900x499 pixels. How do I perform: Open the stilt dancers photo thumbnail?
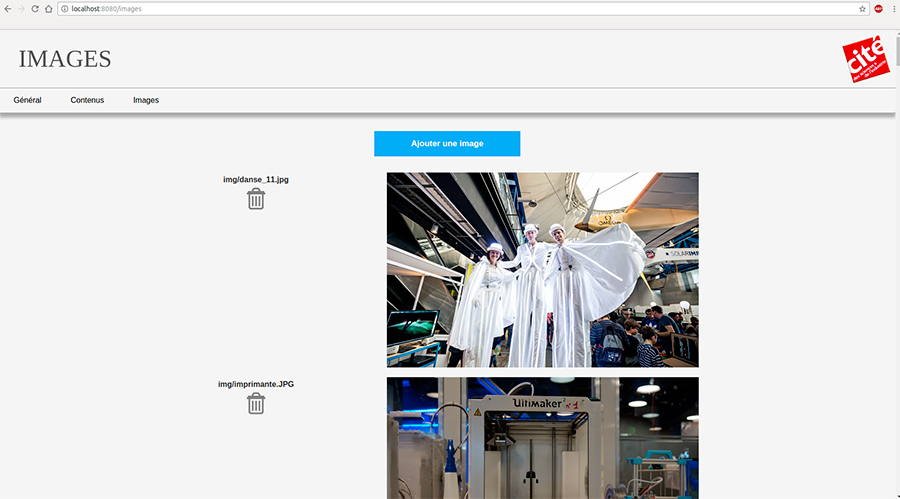pyautogui.click(x=542, y=270)
